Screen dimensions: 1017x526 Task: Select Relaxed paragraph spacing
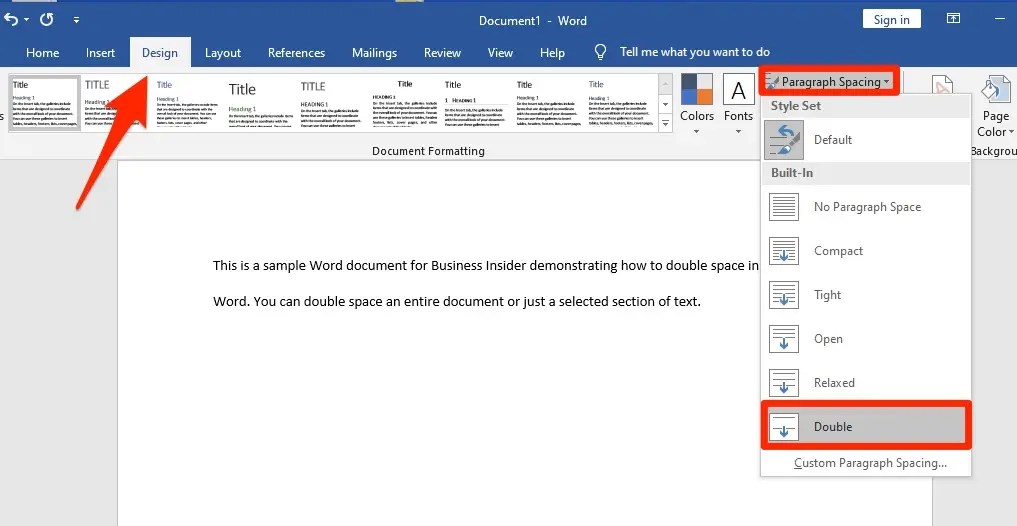866,383
